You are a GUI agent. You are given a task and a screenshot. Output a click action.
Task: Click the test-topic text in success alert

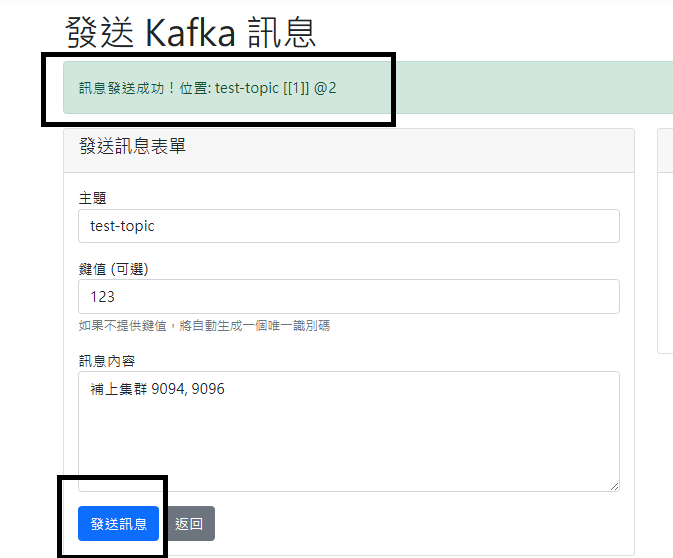pos(247,88)
